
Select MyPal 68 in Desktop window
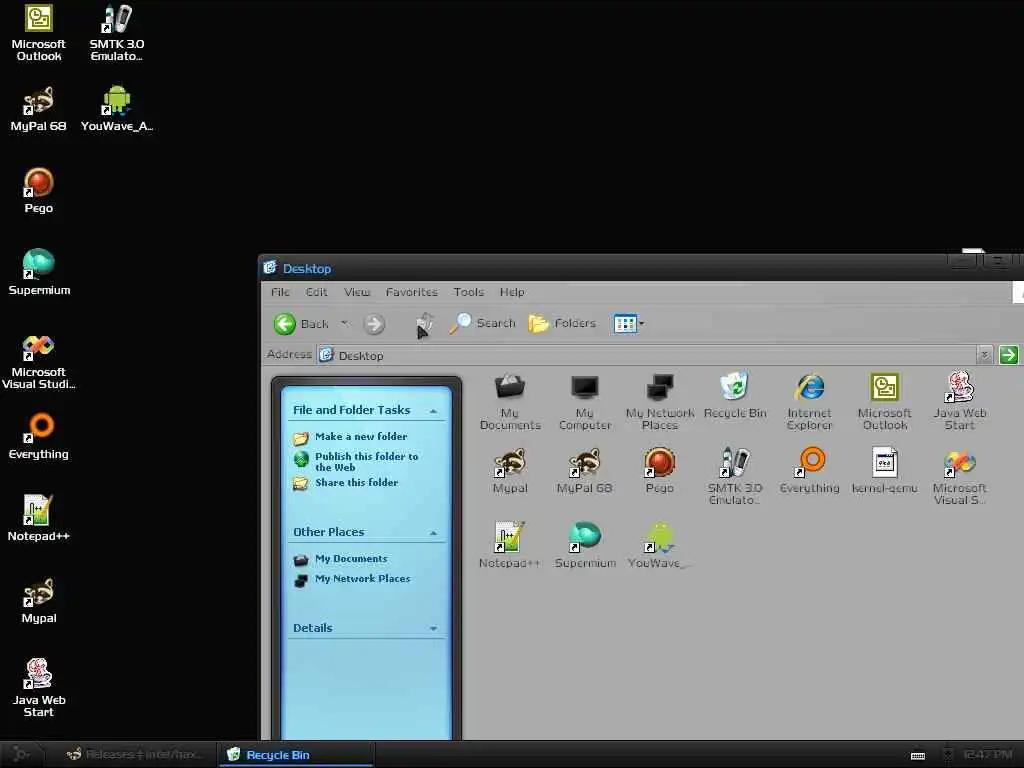(584, 471)
